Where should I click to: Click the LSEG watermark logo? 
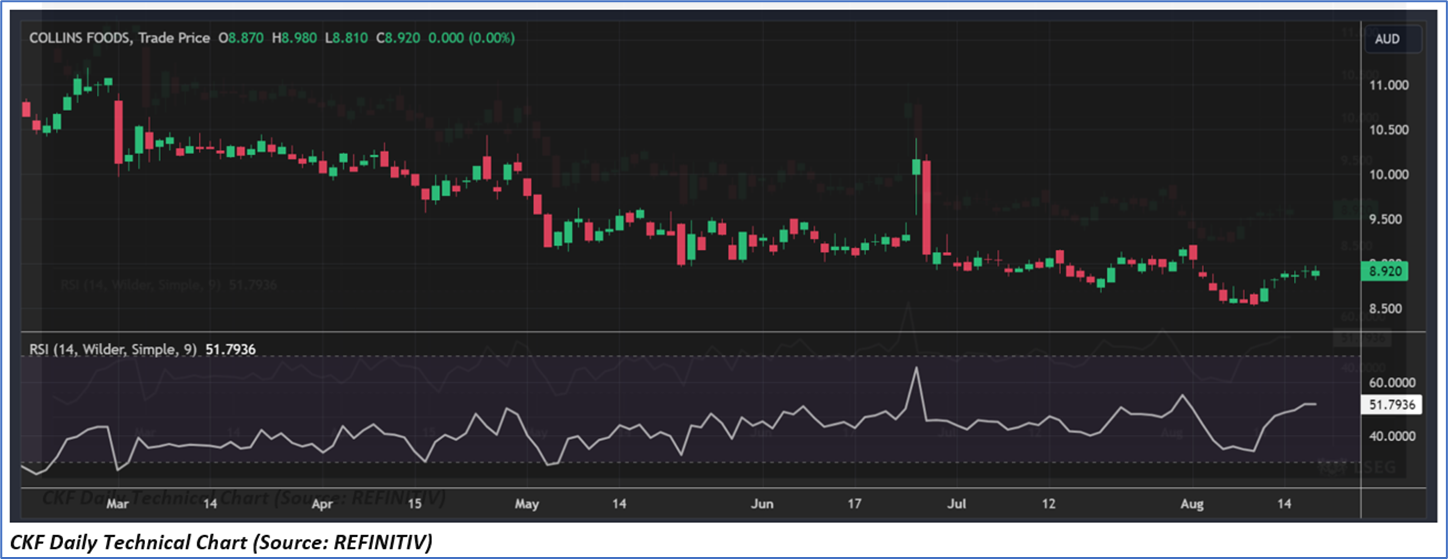[1357, 467]
